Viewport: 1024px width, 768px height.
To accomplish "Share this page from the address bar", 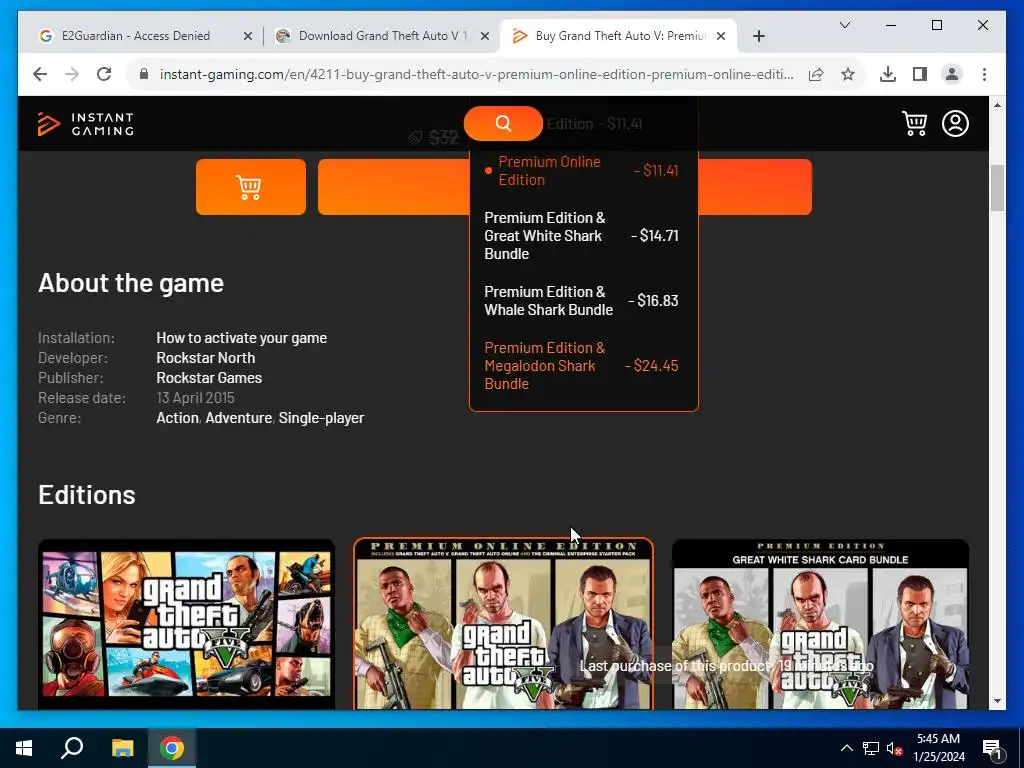I will pos(816,74).
